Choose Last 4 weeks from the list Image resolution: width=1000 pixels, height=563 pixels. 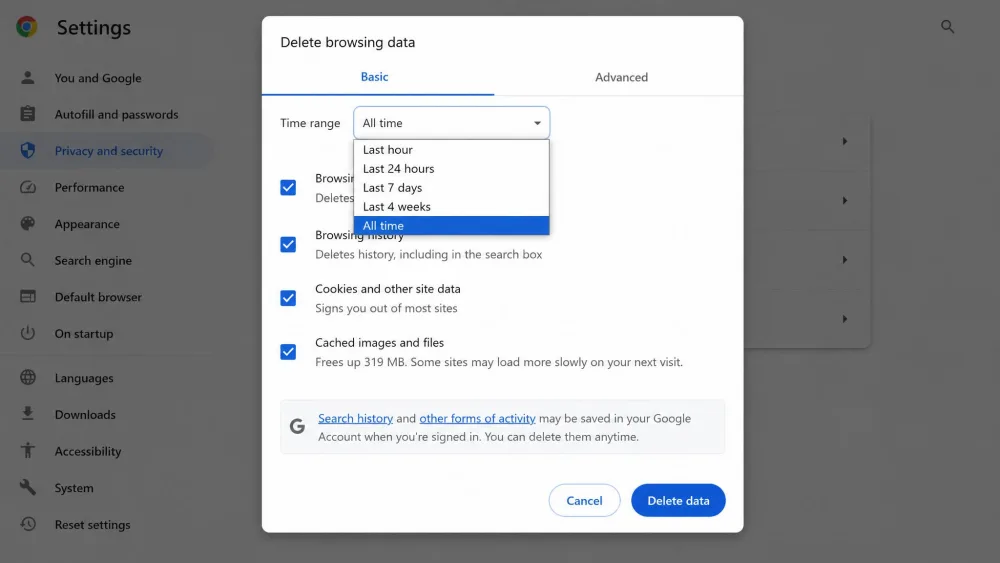(452, 207)
